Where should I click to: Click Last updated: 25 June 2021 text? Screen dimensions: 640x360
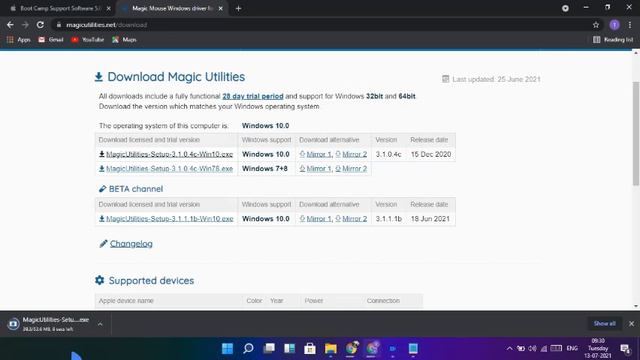pyautogui.click(x=496, y=79)
